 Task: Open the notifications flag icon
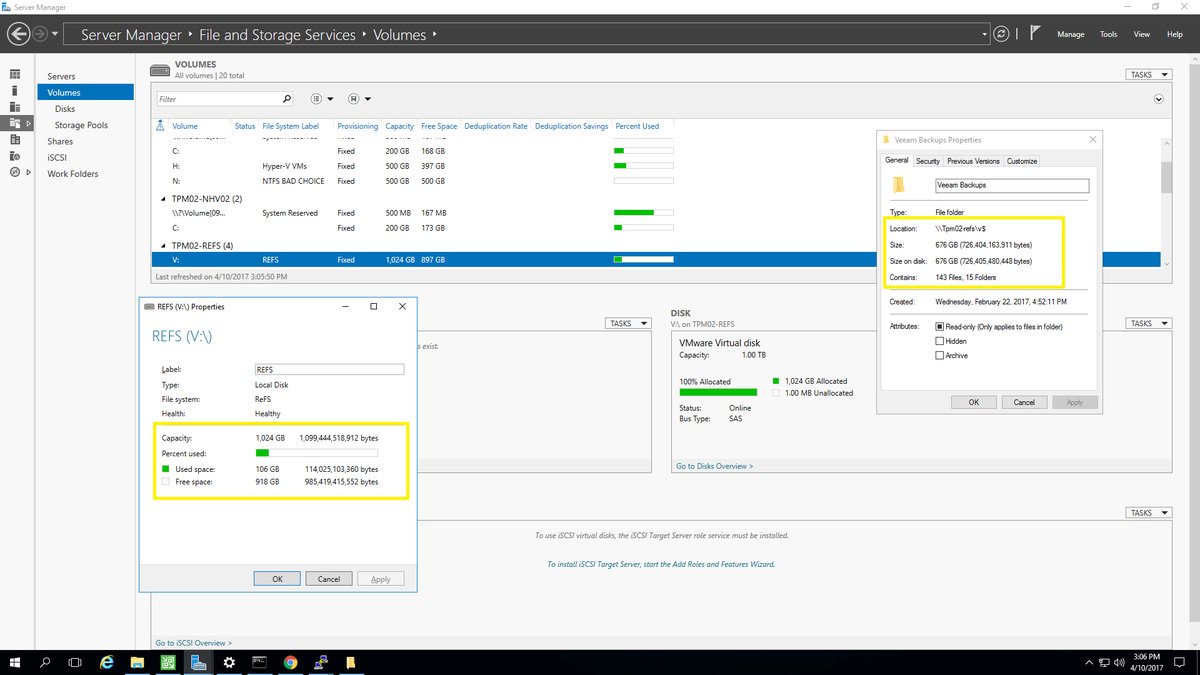click(x=1033, y=34)
